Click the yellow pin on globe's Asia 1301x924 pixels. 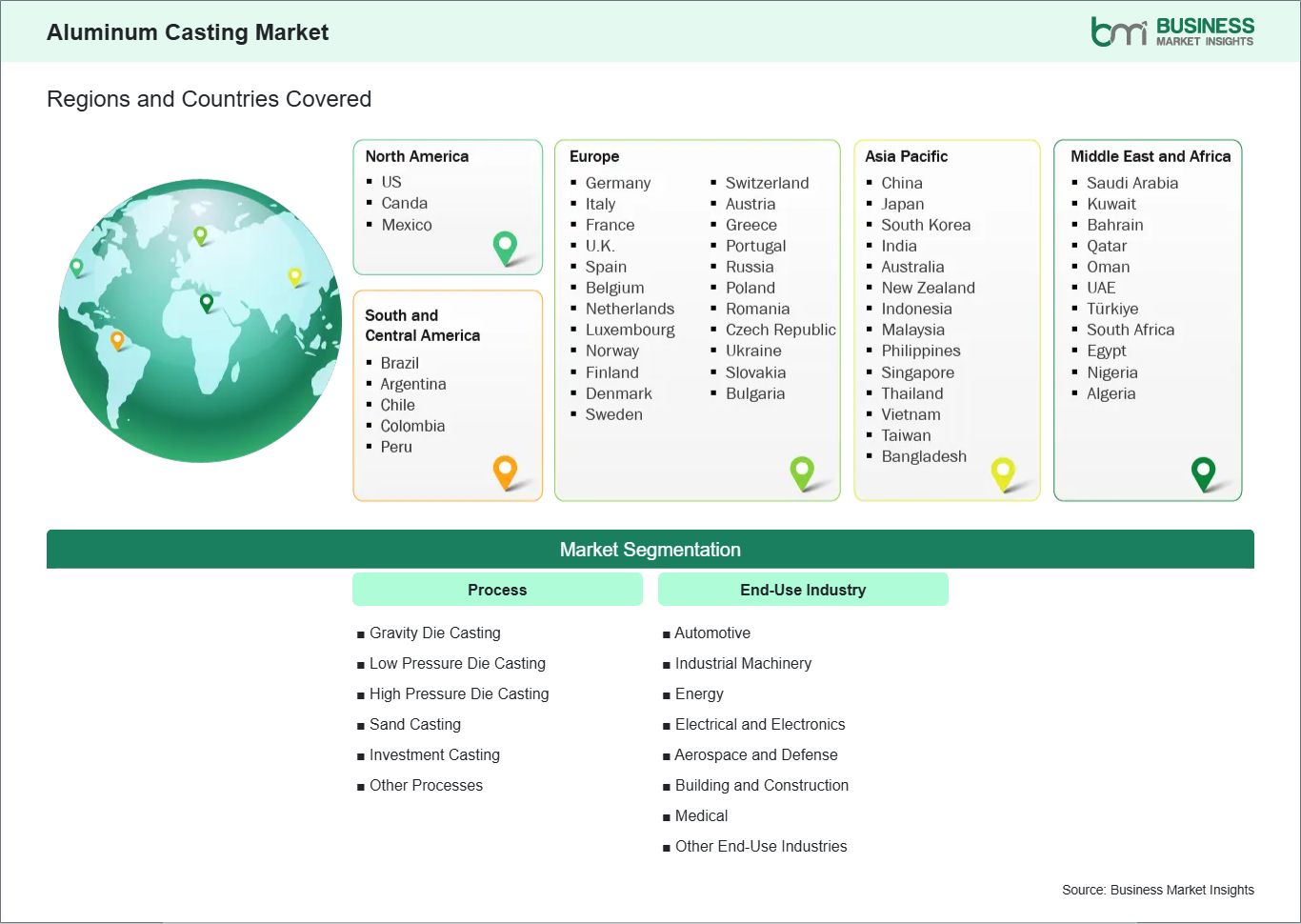pyautogui.click(x=295, y=276)
